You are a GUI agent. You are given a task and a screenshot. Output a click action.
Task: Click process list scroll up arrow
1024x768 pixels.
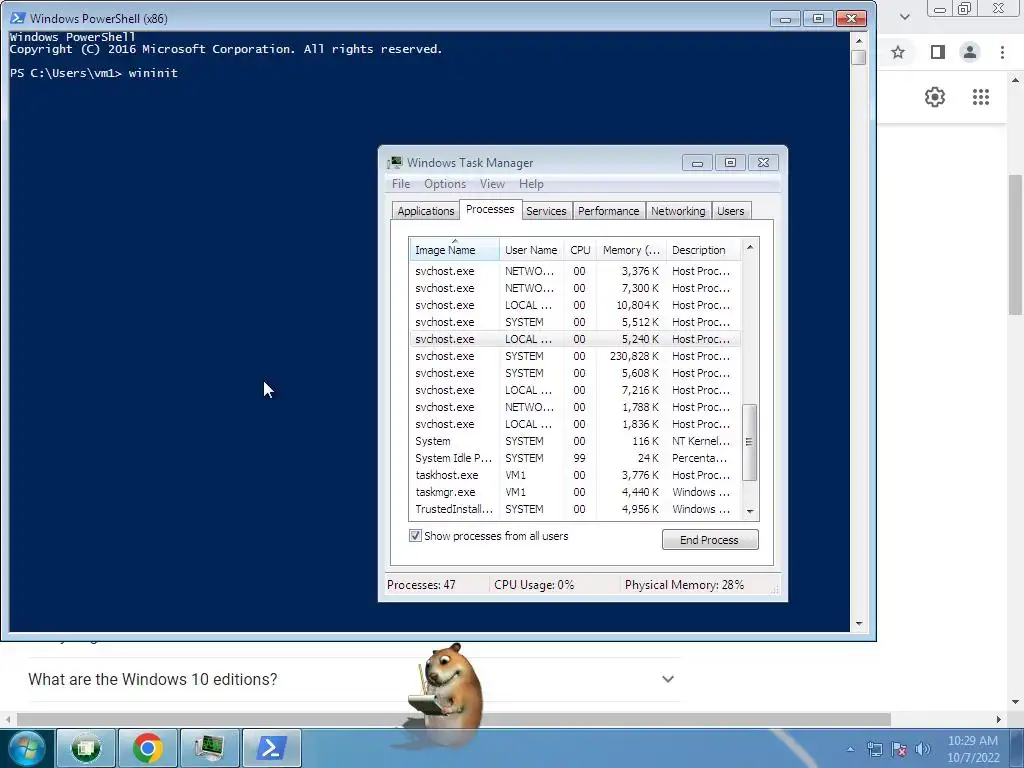pyautogui.click(x=750, y=248)
